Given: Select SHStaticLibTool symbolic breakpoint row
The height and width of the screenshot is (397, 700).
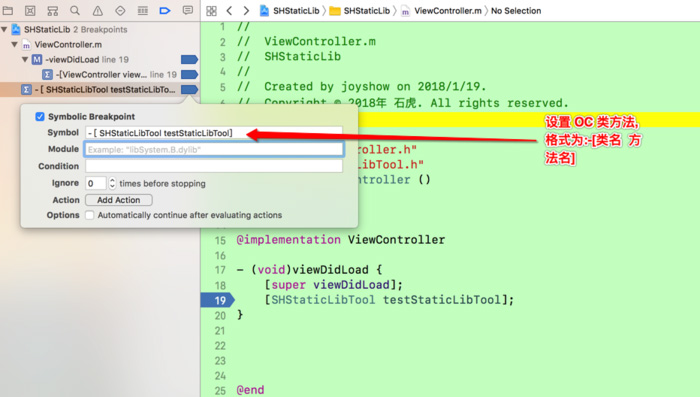Looking at the screenshot, I should coord(100,89).
